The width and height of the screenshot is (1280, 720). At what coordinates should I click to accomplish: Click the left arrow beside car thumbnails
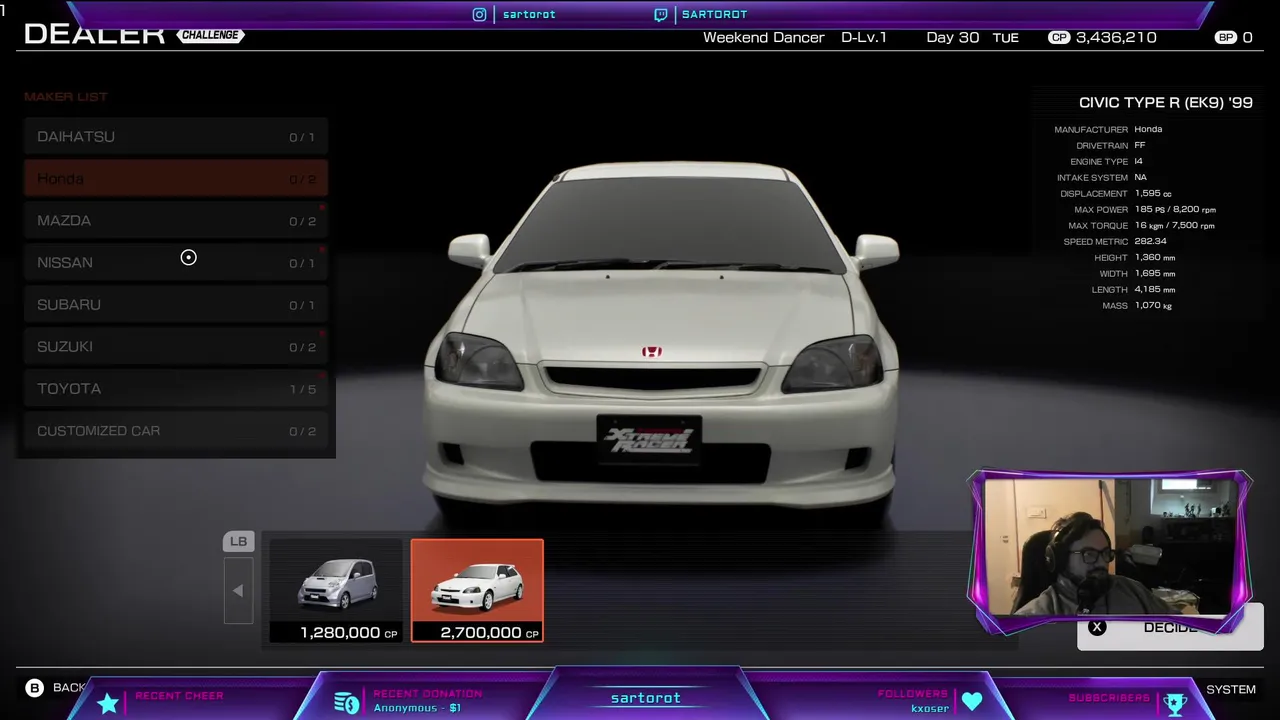[238, 591]
